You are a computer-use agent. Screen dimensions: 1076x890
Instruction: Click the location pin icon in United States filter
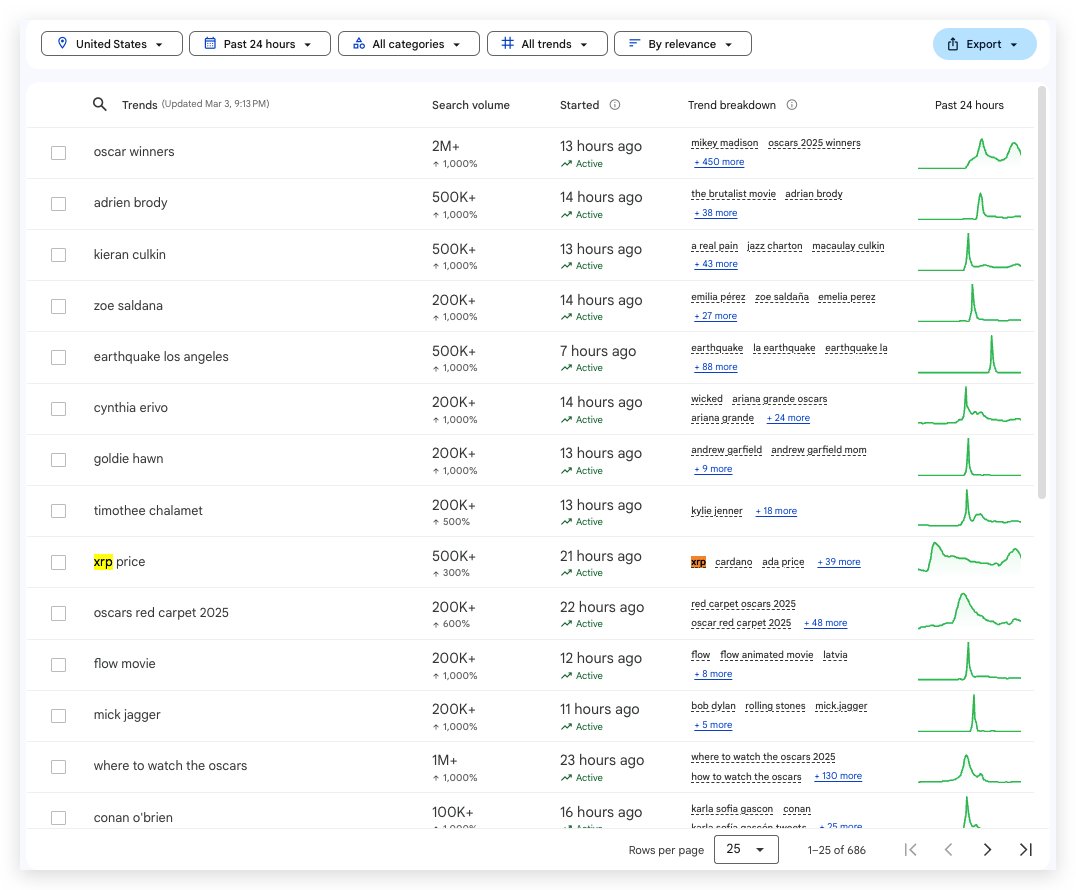tap(62, 43)
